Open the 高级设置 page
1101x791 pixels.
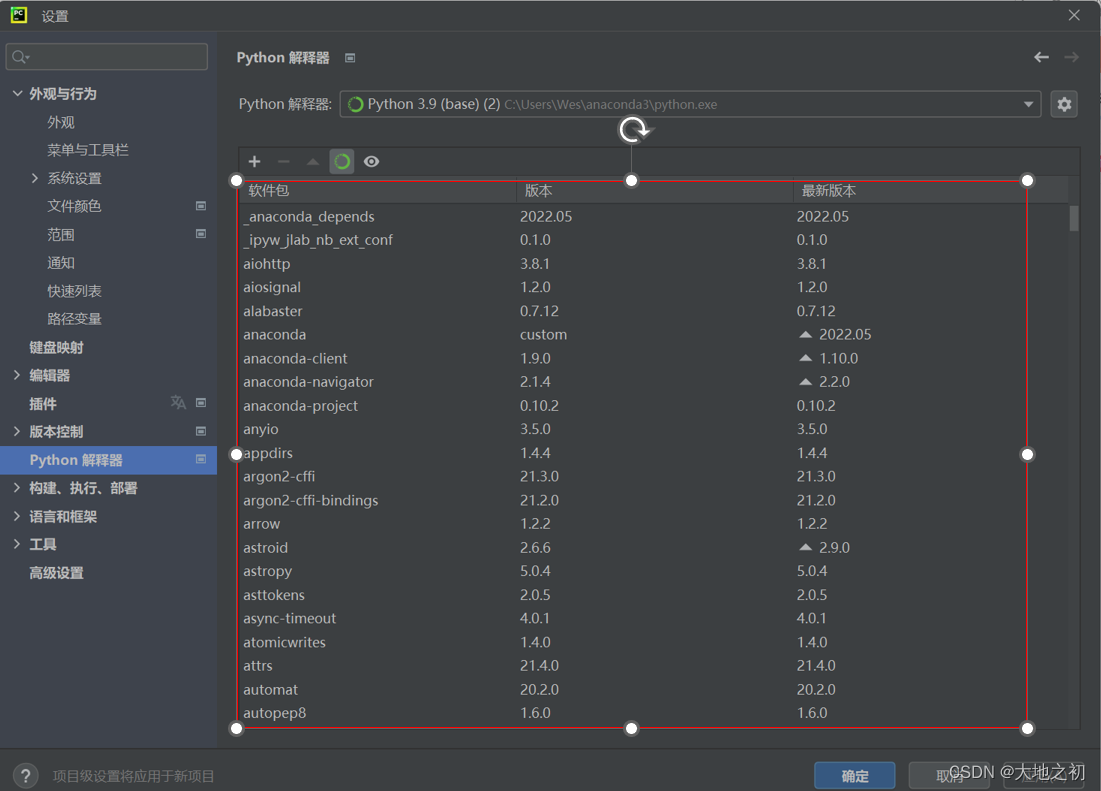[56, 573]
